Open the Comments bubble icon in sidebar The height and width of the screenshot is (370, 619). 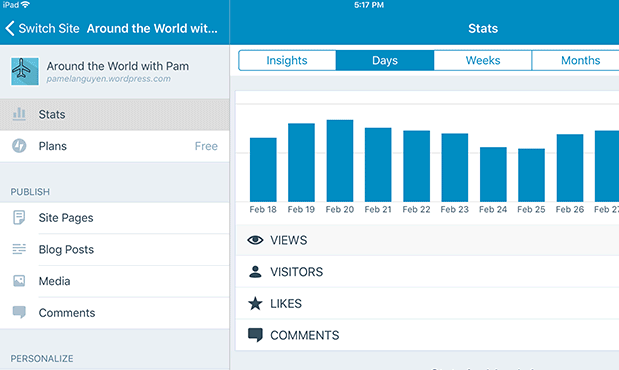click(19, 312)
